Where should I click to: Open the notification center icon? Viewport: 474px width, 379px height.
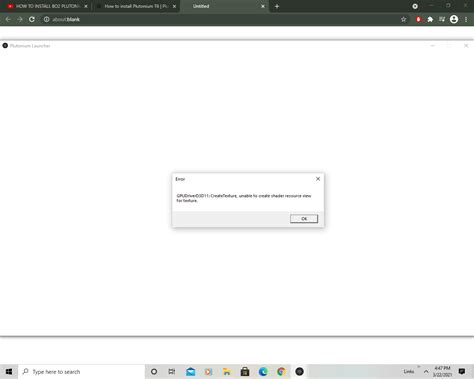[462, 371]
